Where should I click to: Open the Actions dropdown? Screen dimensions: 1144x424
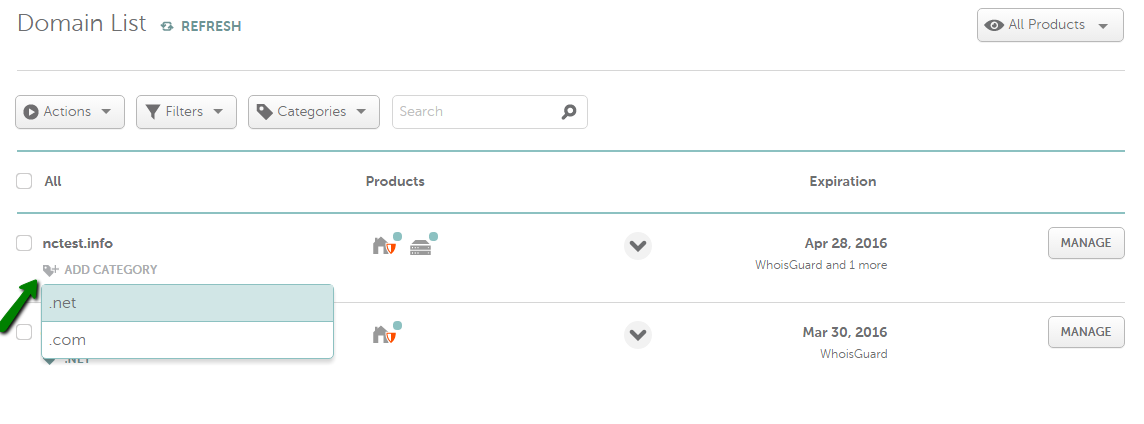click(70, 112)
